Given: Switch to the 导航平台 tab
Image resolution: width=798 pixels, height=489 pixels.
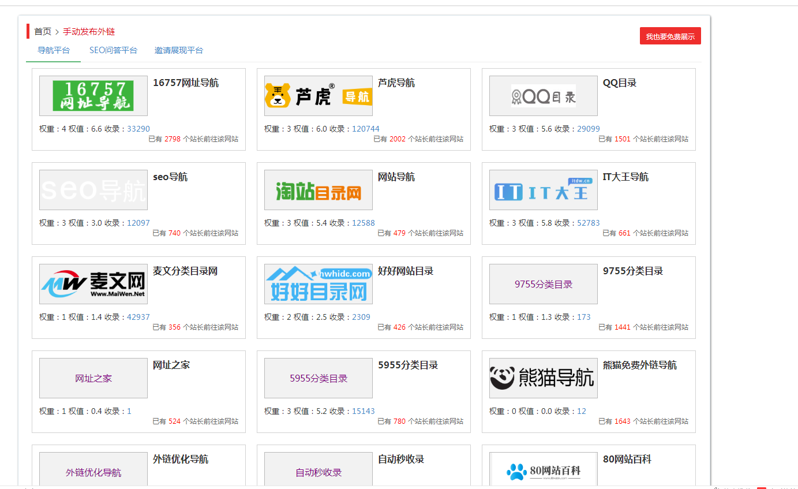Looking at the screenshot, I should 53,50.
